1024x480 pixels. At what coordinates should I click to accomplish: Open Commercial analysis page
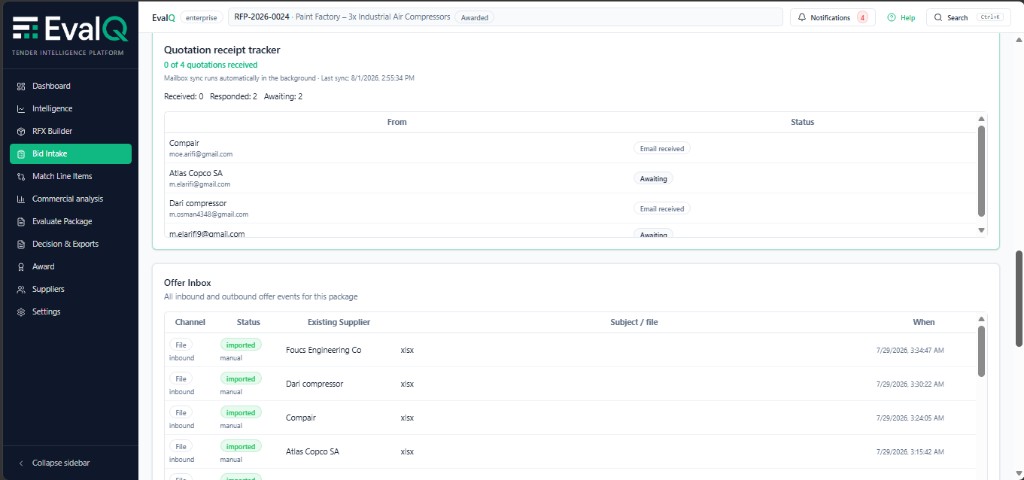(x=70, y=199)
